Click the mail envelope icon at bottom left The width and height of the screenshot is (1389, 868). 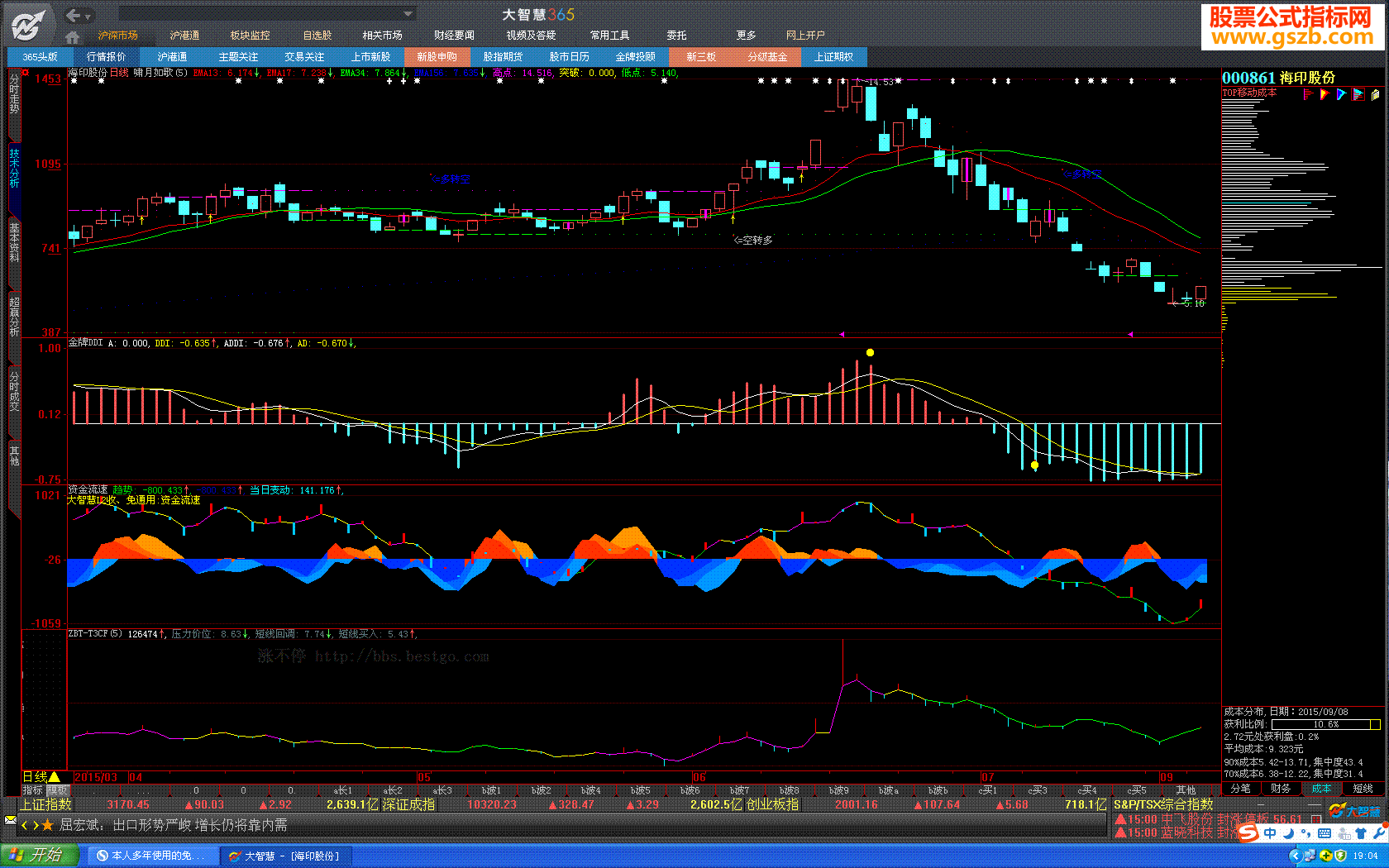10,821
